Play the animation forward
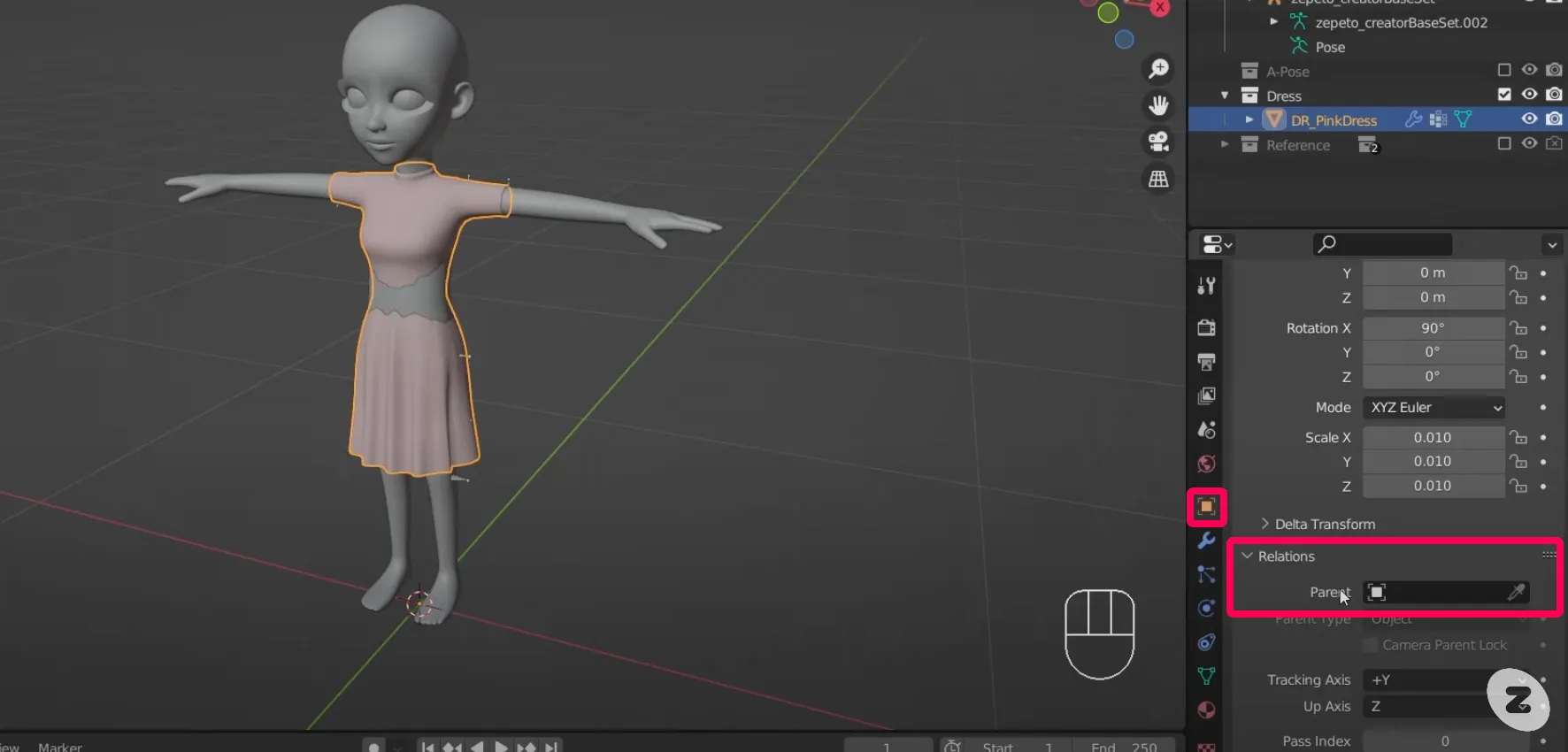The width and height of the screenshot is (1568, 752). click(501, 747)
